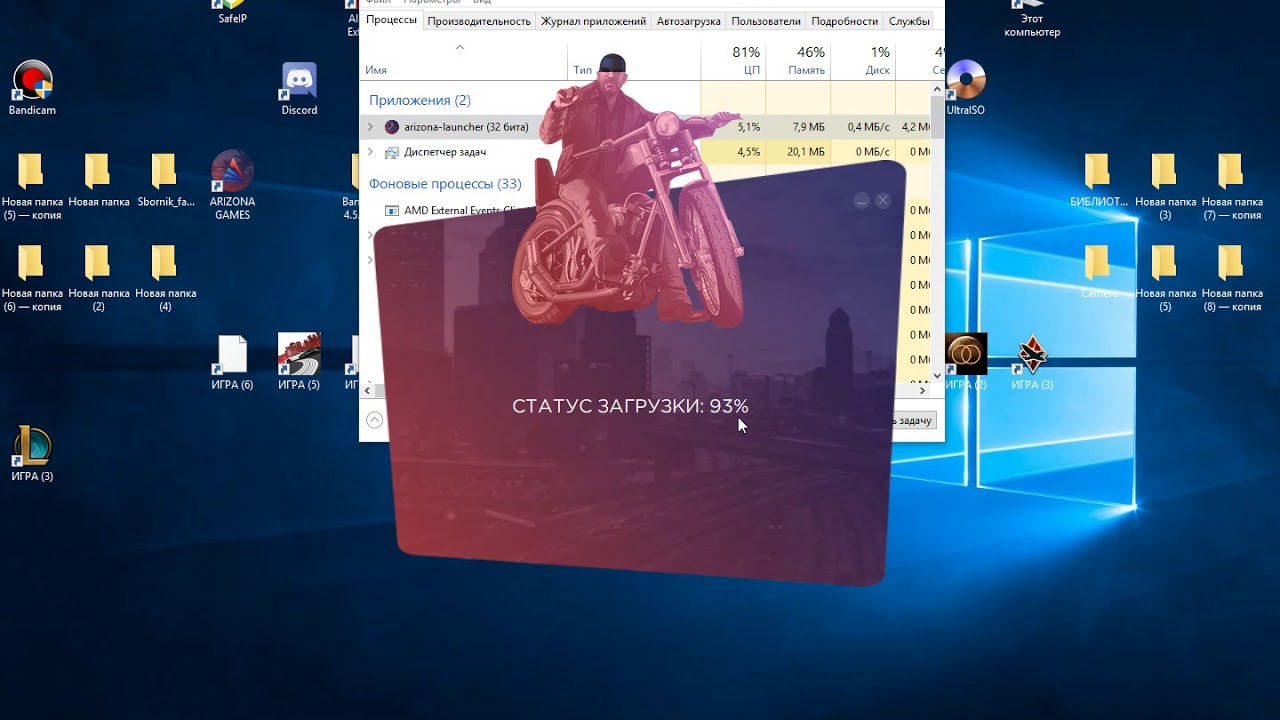1280x720 pixels.
Task: Close the Arizona launcher loading window
Action: 883,201
